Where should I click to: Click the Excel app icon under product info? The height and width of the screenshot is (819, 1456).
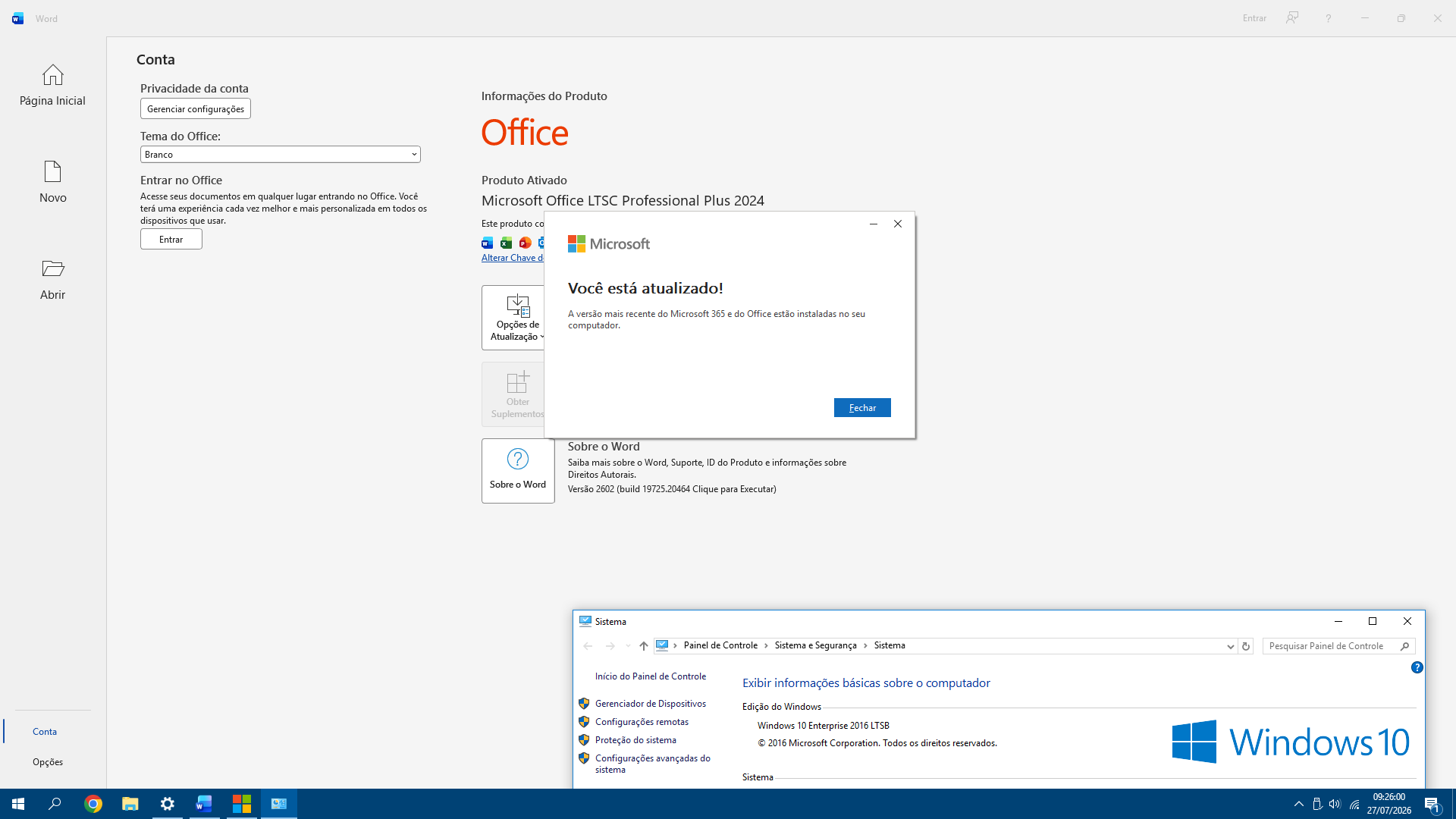coord(506,243)
